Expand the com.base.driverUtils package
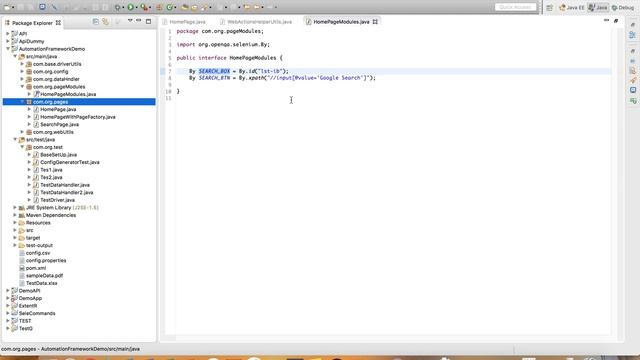Viewport: 640px width, 360px height. tap(22, 64)
